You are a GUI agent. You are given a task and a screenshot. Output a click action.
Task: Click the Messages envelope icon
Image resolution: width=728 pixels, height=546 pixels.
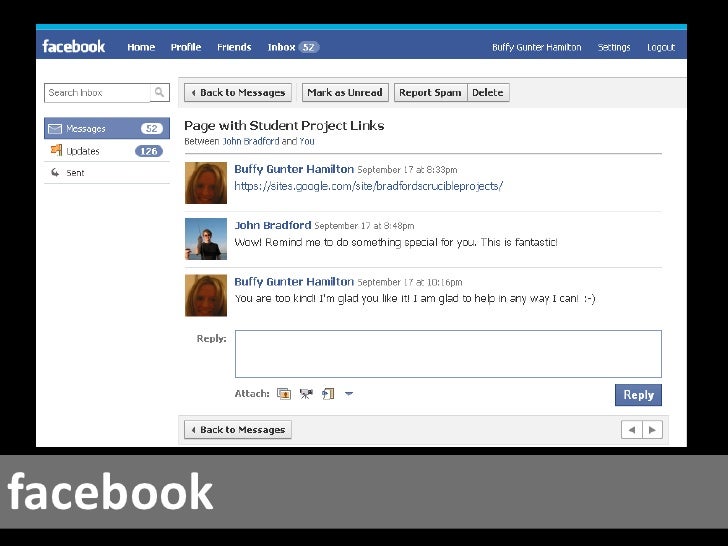(55, 129)
